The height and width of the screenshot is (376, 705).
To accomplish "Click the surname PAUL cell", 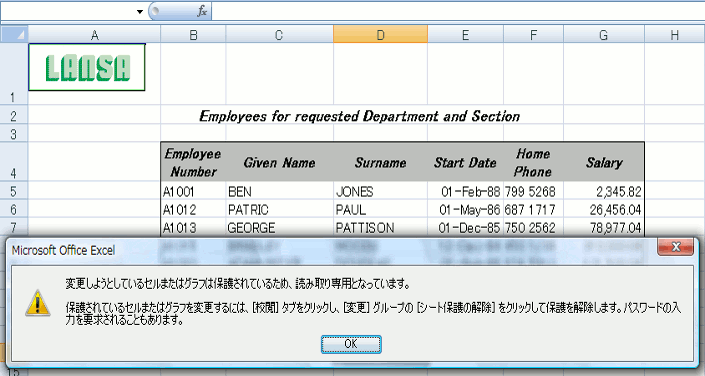I will click(380, 210).
